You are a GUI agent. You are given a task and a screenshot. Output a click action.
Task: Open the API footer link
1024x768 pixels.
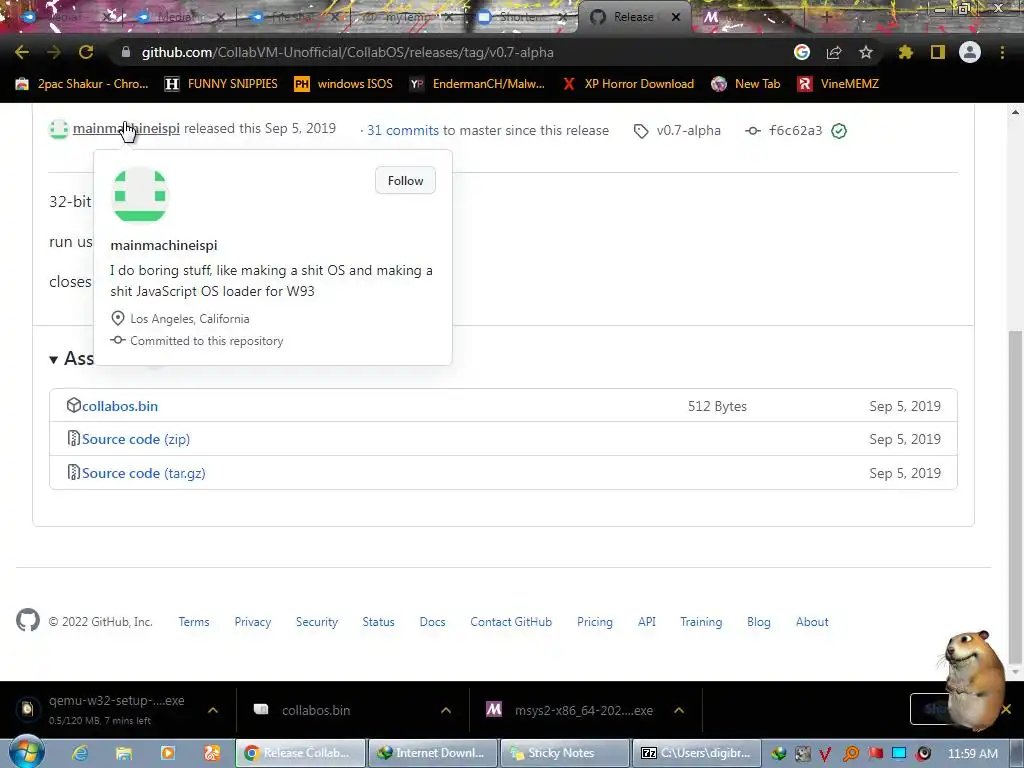coord(647,622)
